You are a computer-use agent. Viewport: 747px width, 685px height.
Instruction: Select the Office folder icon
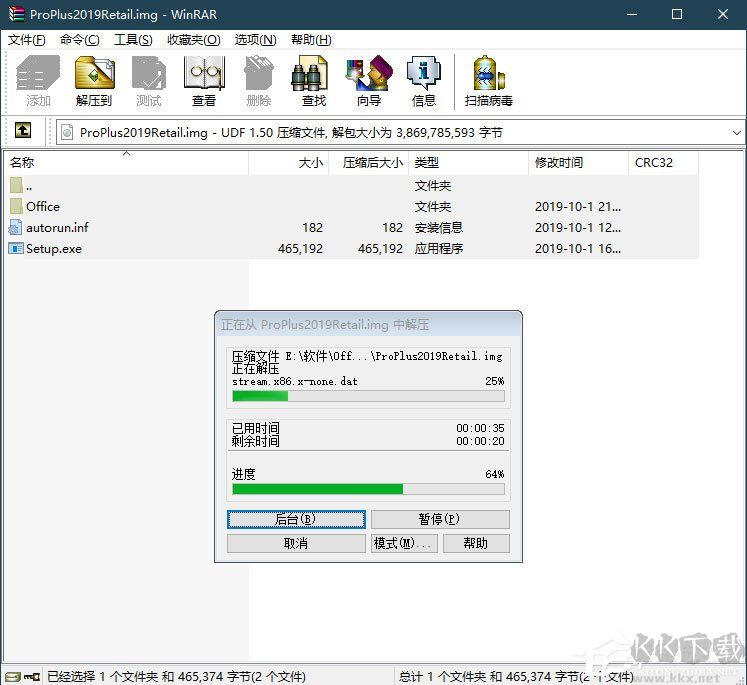[16, 206]
